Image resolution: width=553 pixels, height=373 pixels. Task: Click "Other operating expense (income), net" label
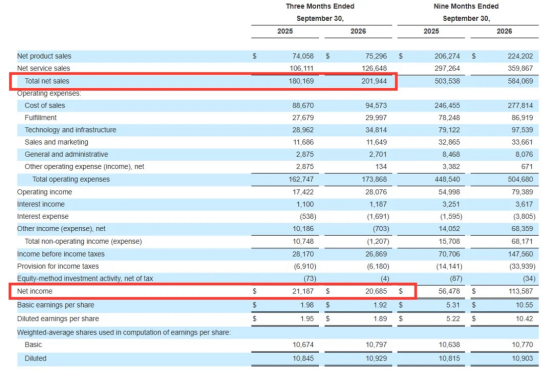pyautogui.click(x=84, y=166)
